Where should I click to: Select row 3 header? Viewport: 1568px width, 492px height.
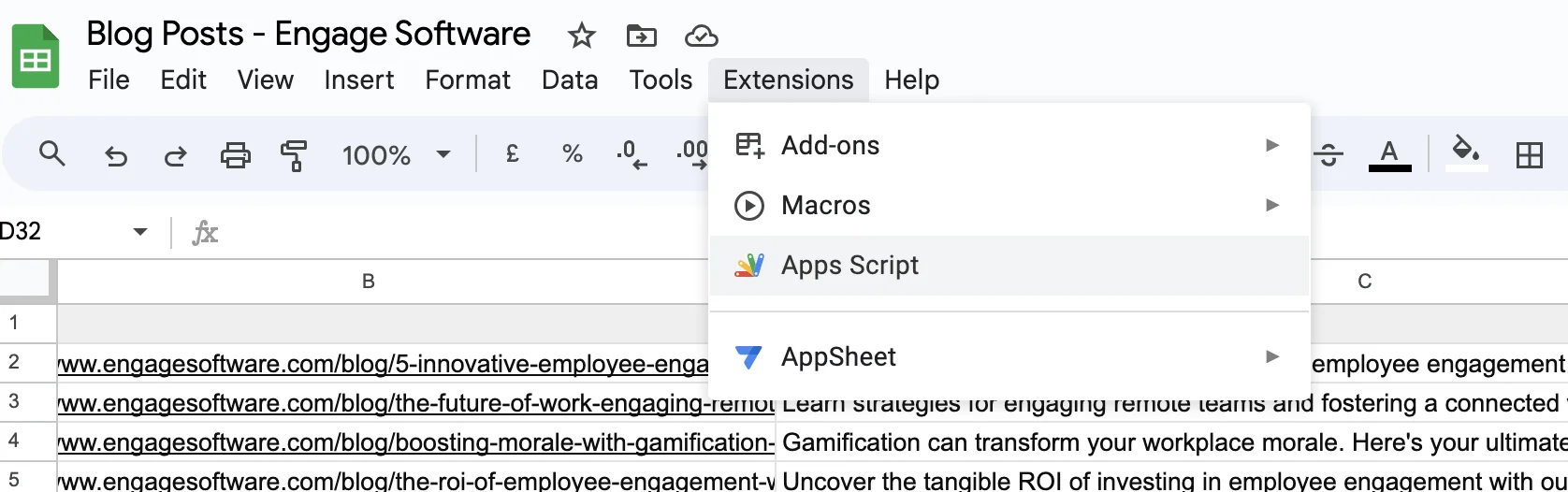pyautogui.click(x=28, y=401)
